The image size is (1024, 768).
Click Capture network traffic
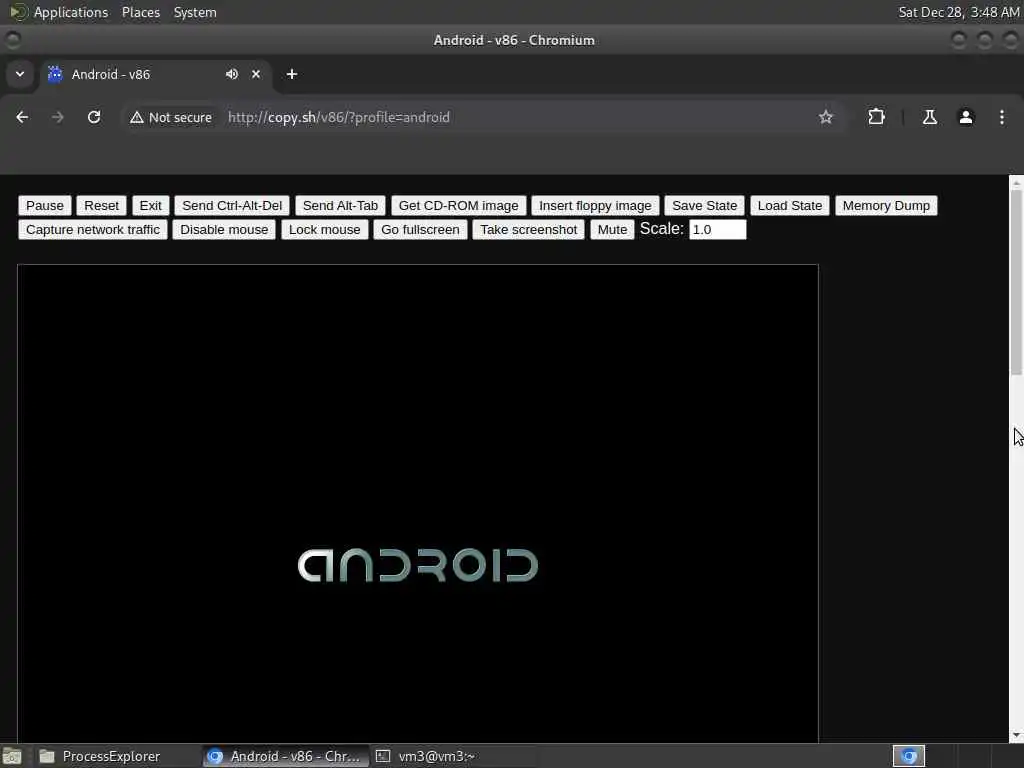(x=93, y=230)
